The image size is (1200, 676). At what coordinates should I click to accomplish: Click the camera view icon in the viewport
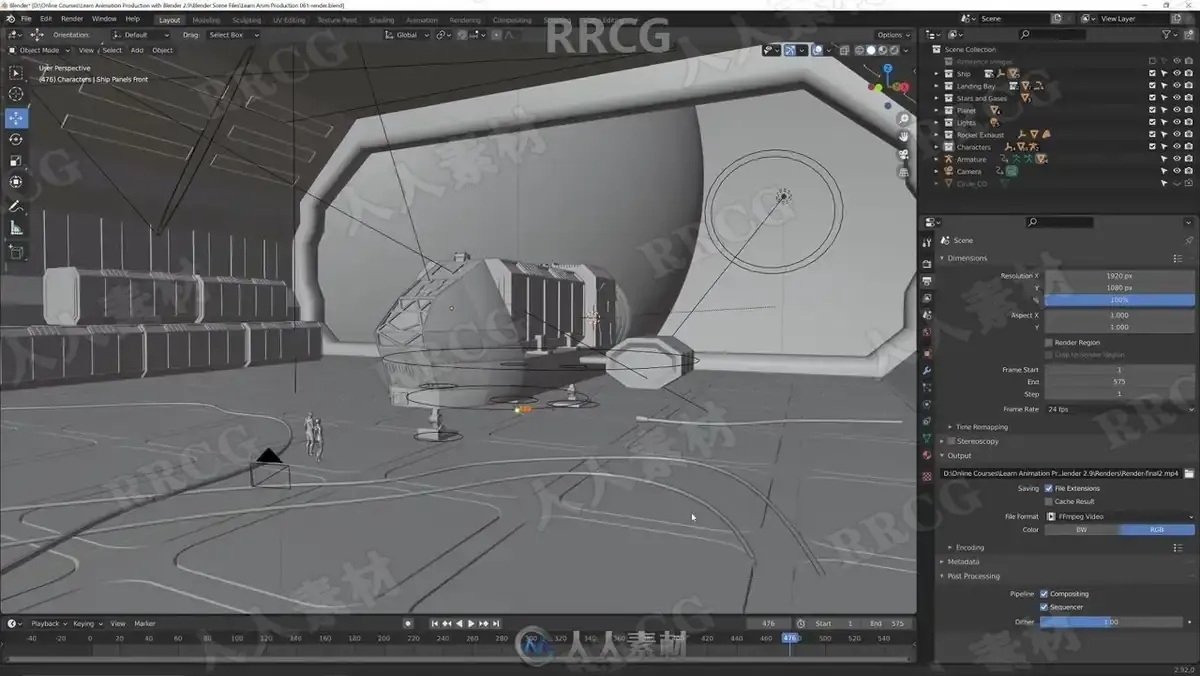[x=903, y=153]
